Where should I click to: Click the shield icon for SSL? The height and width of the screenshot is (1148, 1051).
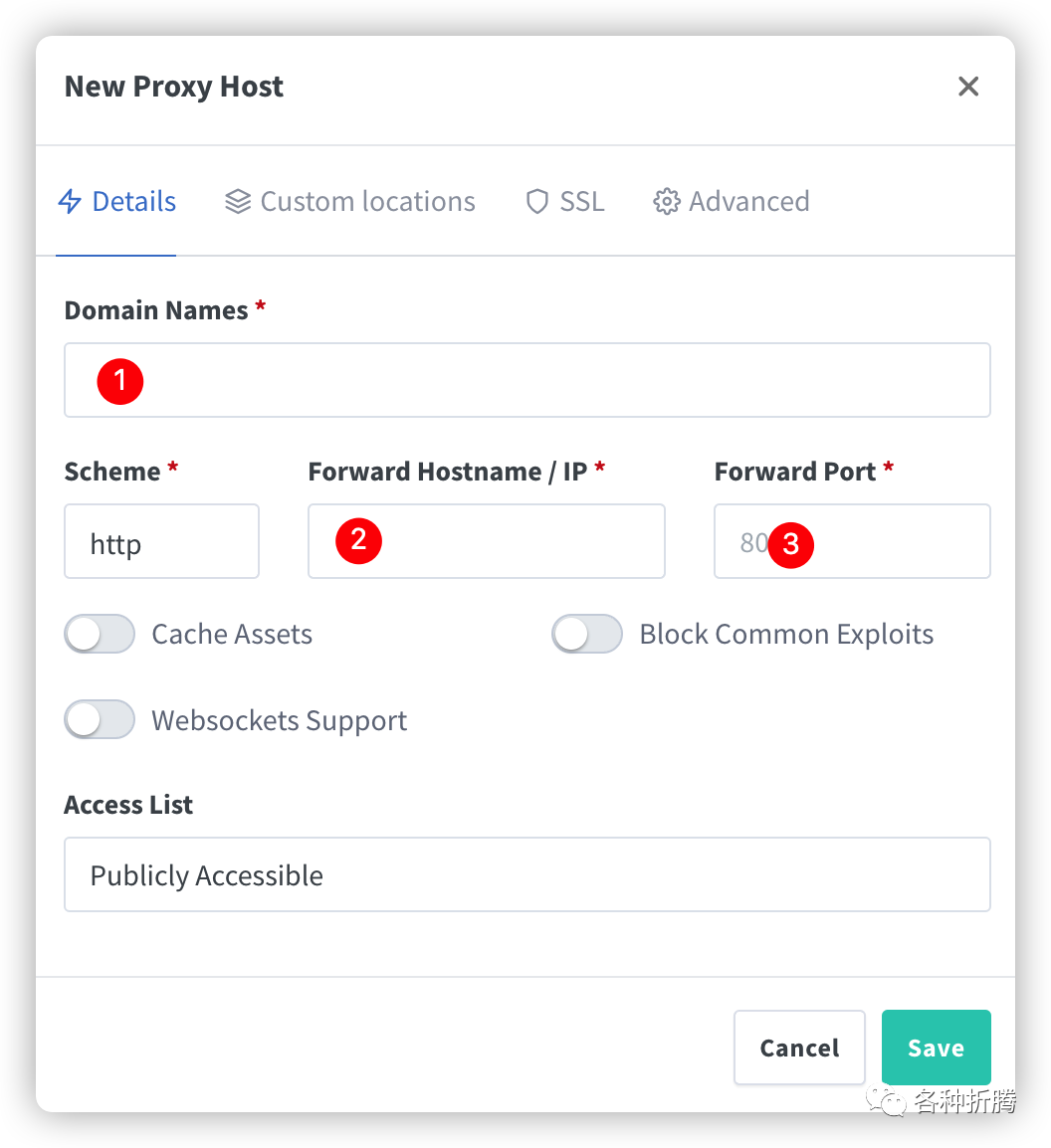click(537, 202)
